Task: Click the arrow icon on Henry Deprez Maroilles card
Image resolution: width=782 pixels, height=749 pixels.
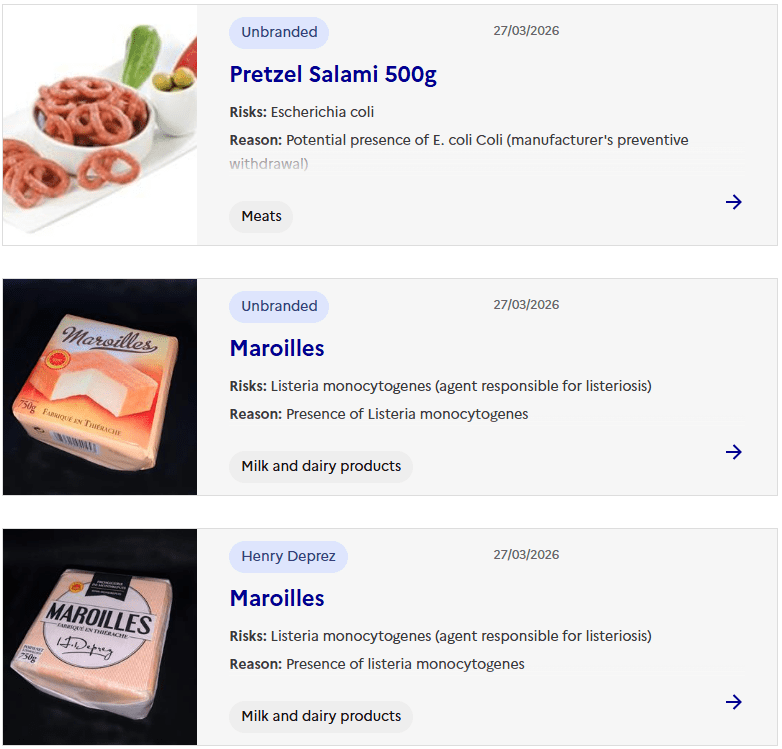Action: click(734, 702)
